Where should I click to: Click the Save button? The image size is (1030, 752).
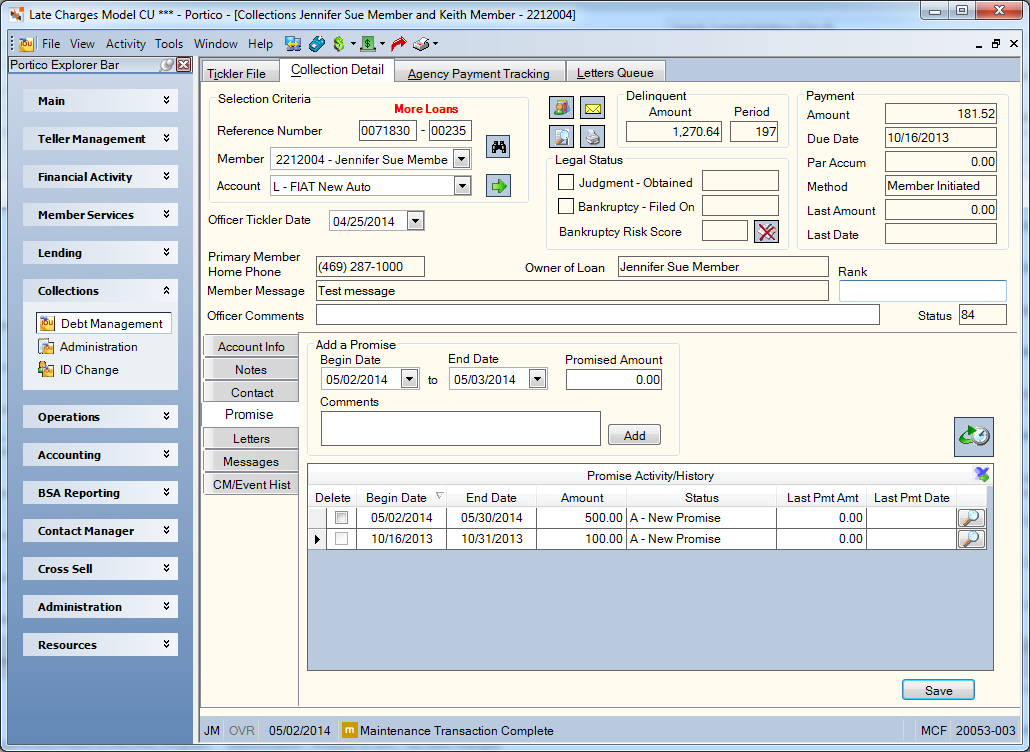click(938, 690)
